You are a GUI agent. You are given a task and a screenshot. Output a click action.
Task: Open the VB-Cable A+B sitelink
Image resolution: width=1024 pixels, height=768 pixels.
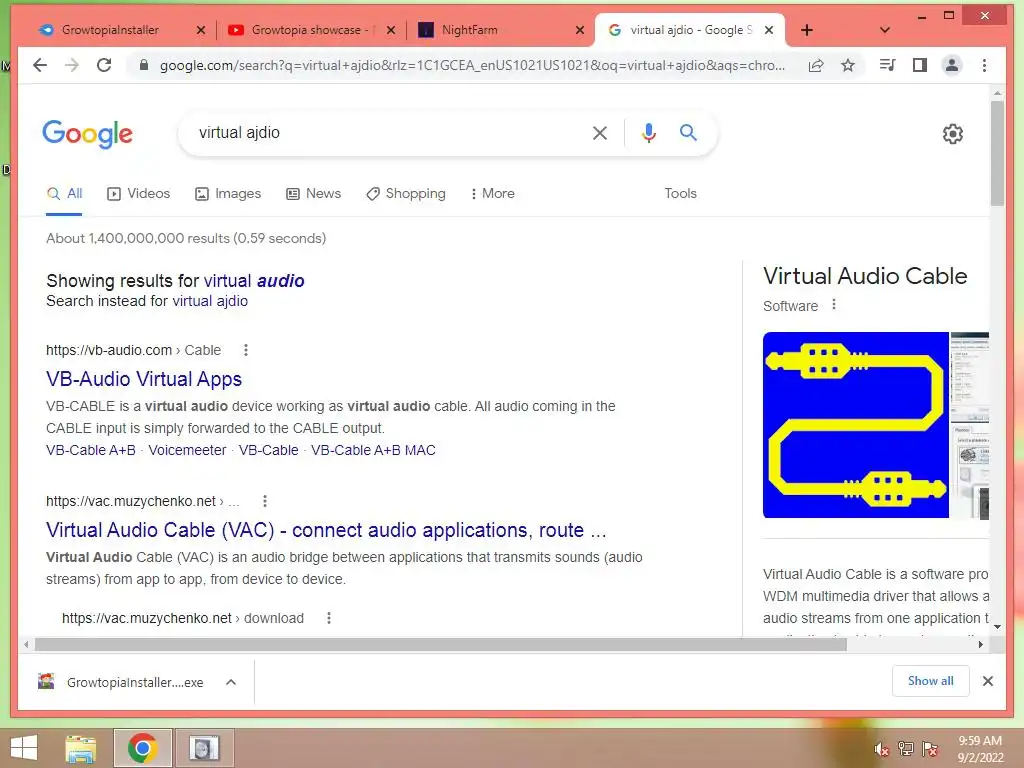pyautogui.click(x=91, y=450)
